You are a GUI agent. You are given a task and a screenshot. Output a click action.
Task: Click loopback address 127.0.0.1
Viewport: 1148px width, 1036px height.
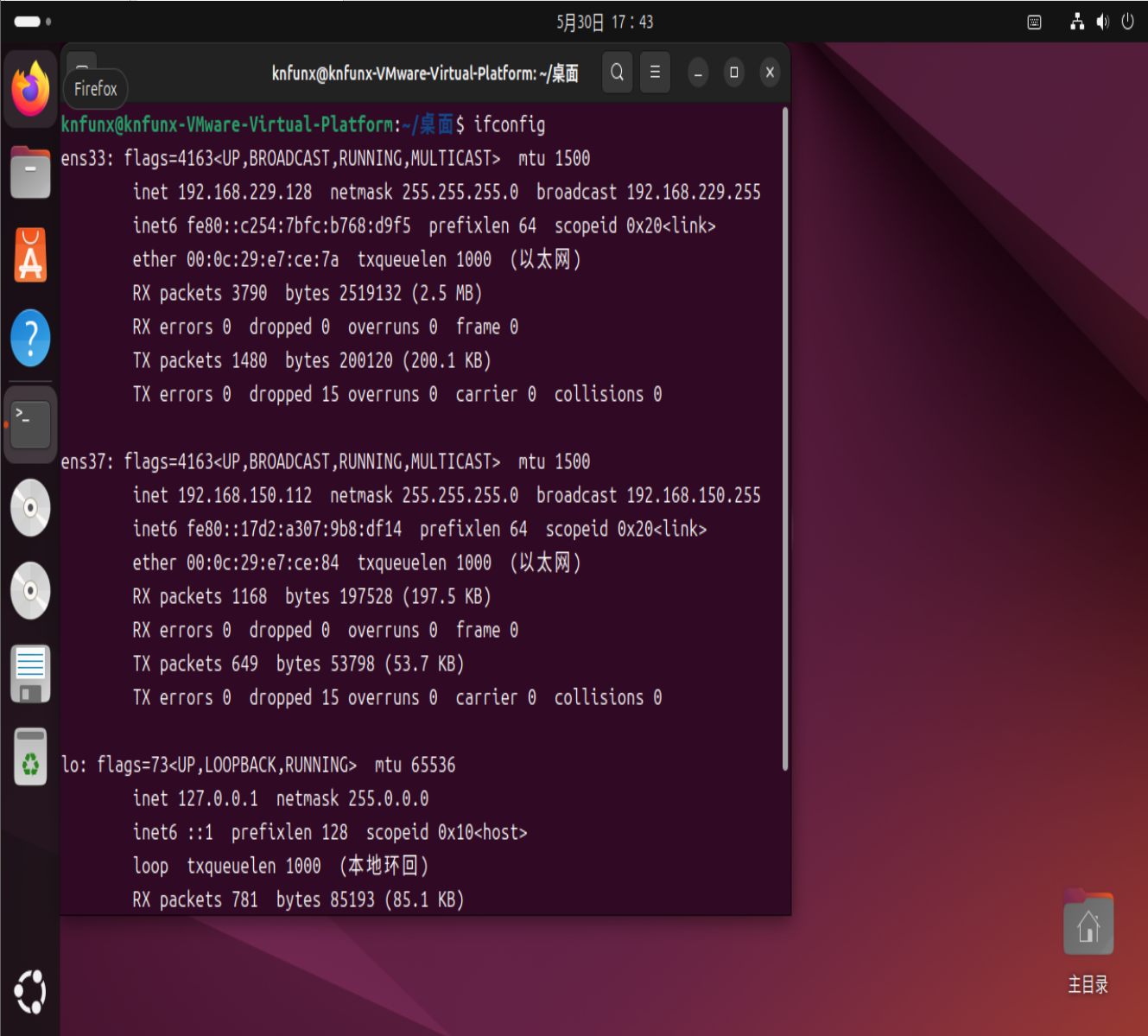[218, 798]
